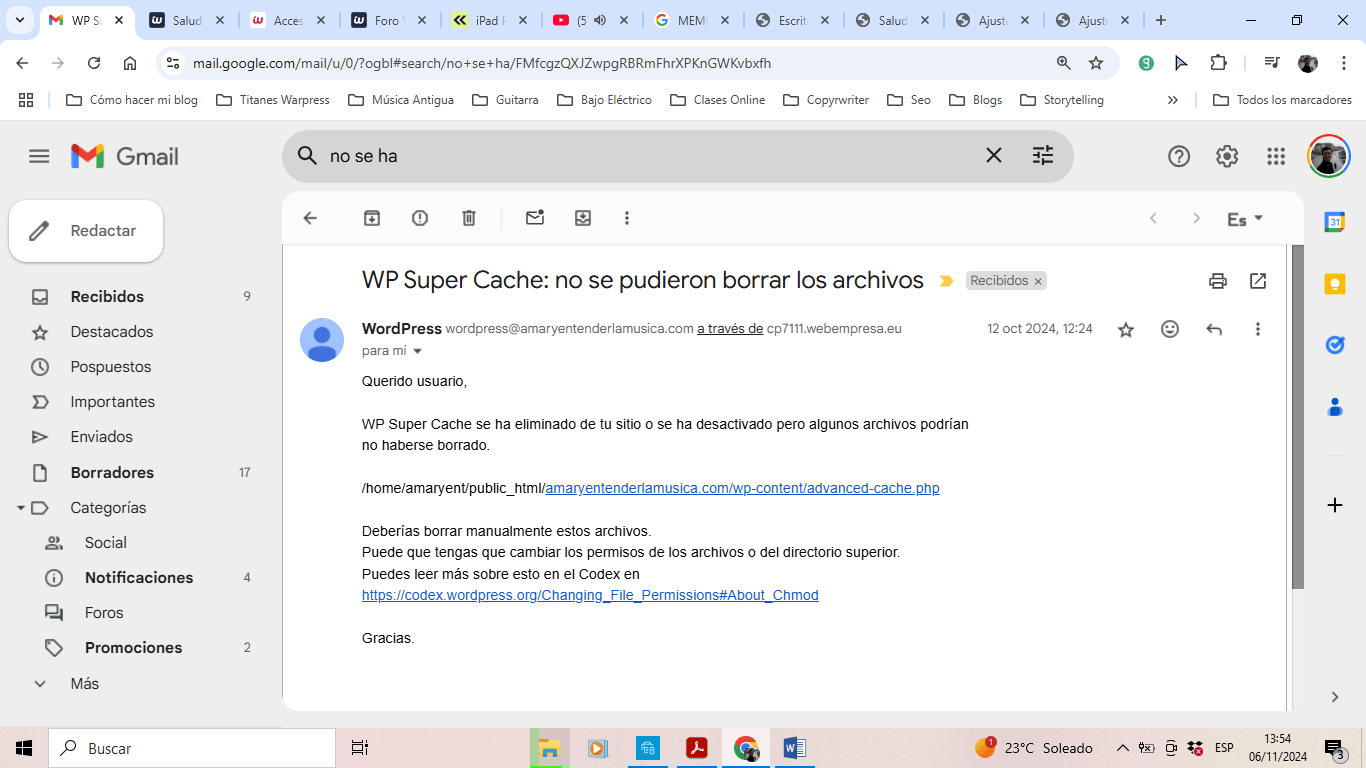Switch to the Foro browser tab
The image size is (1366, 768).
tap(389, 20)
